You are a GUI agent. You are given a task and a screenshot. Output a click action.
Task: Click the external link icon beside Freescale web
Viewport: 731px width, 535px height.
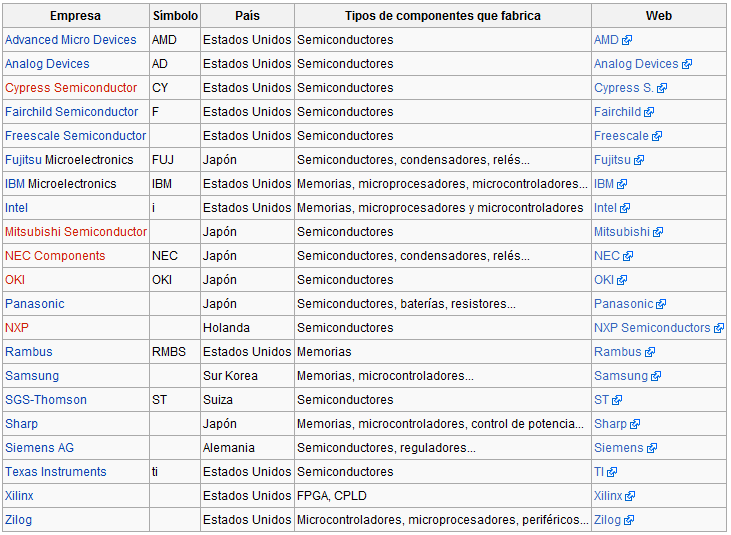click(x=657, y=137)
